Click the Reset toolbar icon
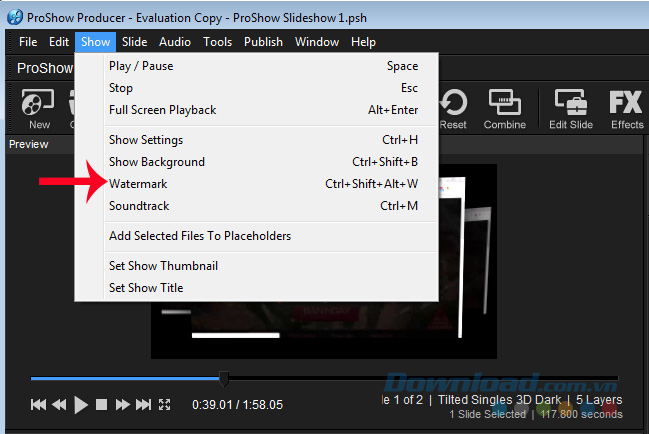Viewport: 649px width, 434px height. coord(454,109)
